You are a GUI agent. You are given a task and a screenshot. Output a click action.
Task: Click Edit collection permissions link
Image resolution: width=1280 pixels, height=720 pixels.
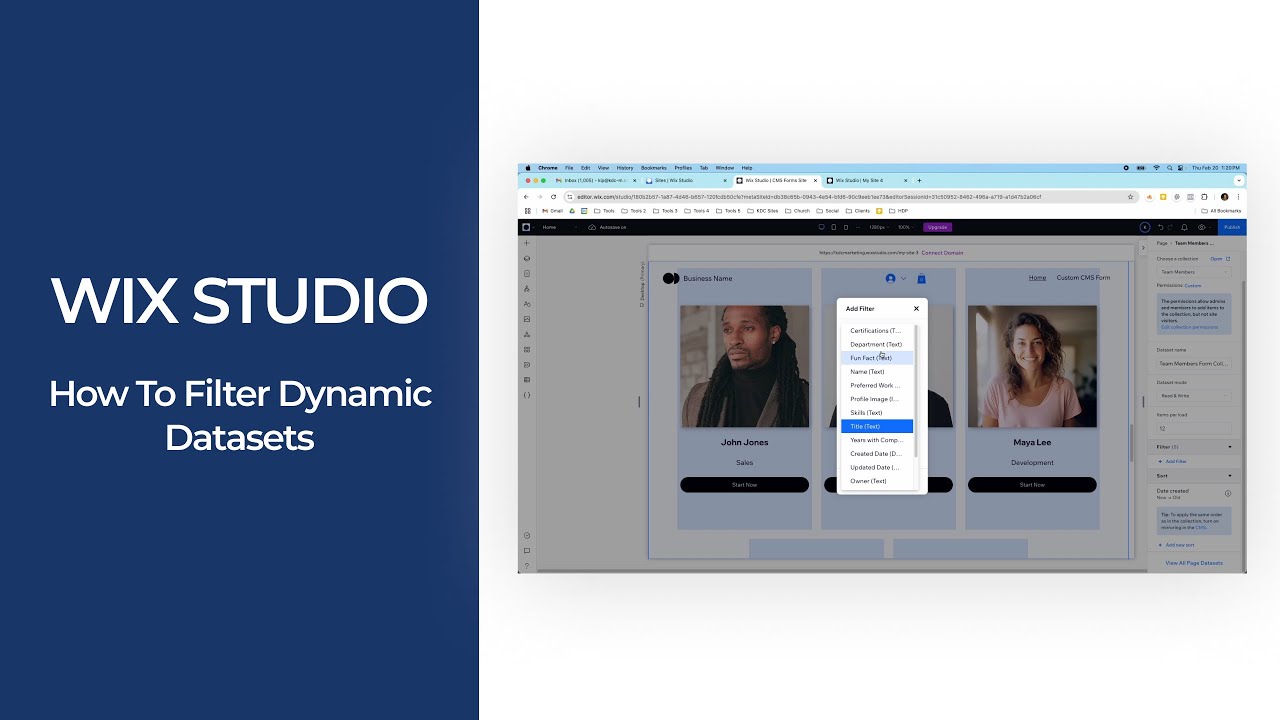[x=1190, y=327]
